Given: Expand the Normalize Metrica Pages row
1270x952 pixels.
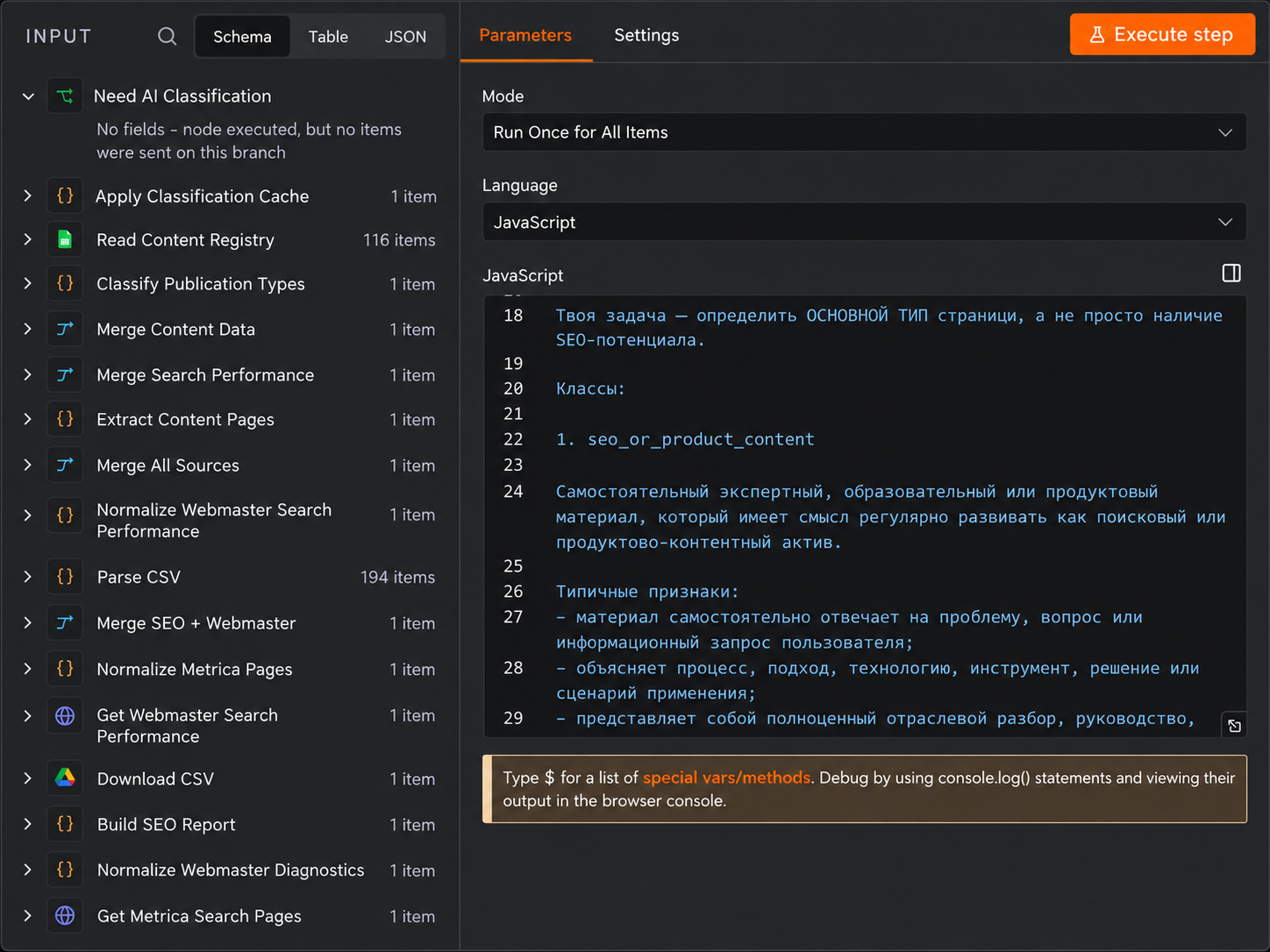Looking at the screenshot, I should coord(28,669).
